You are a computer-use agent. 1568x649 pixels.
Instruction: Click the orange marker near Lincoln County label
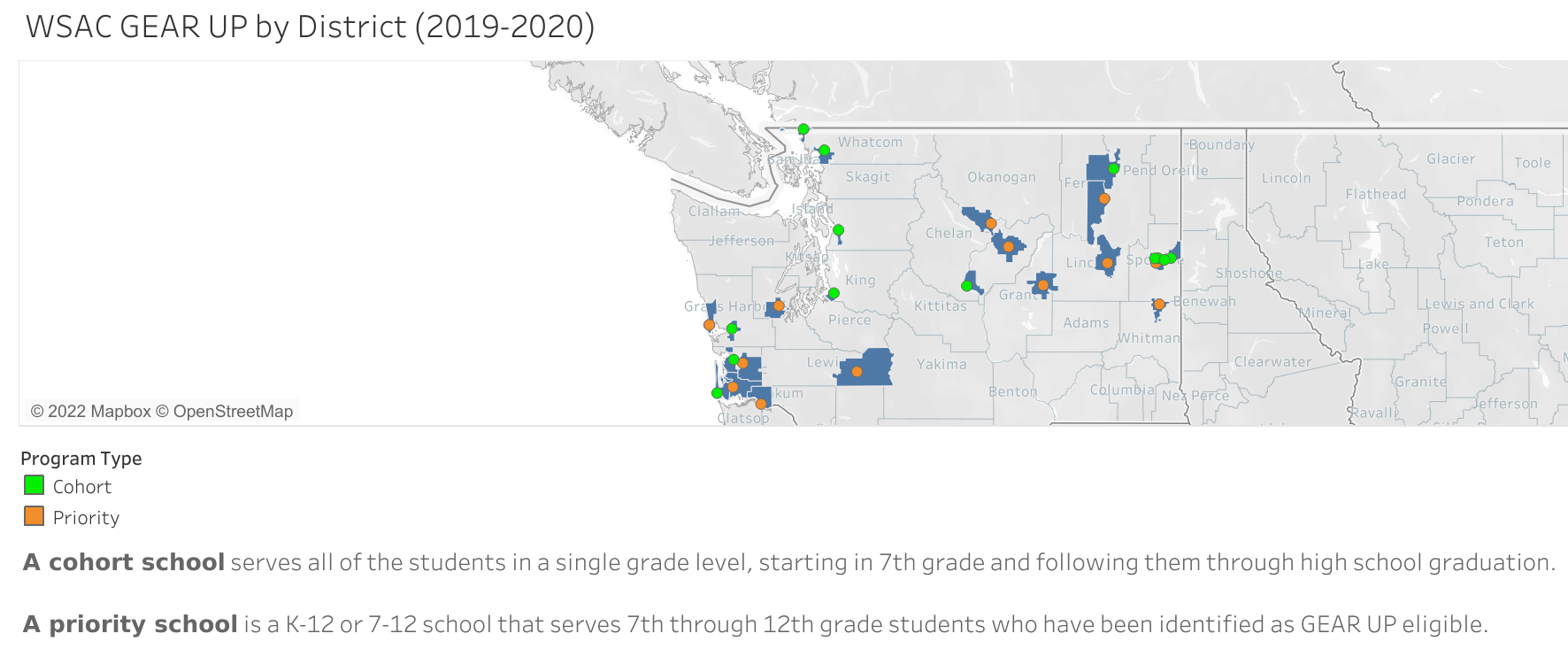[1107, 263]
